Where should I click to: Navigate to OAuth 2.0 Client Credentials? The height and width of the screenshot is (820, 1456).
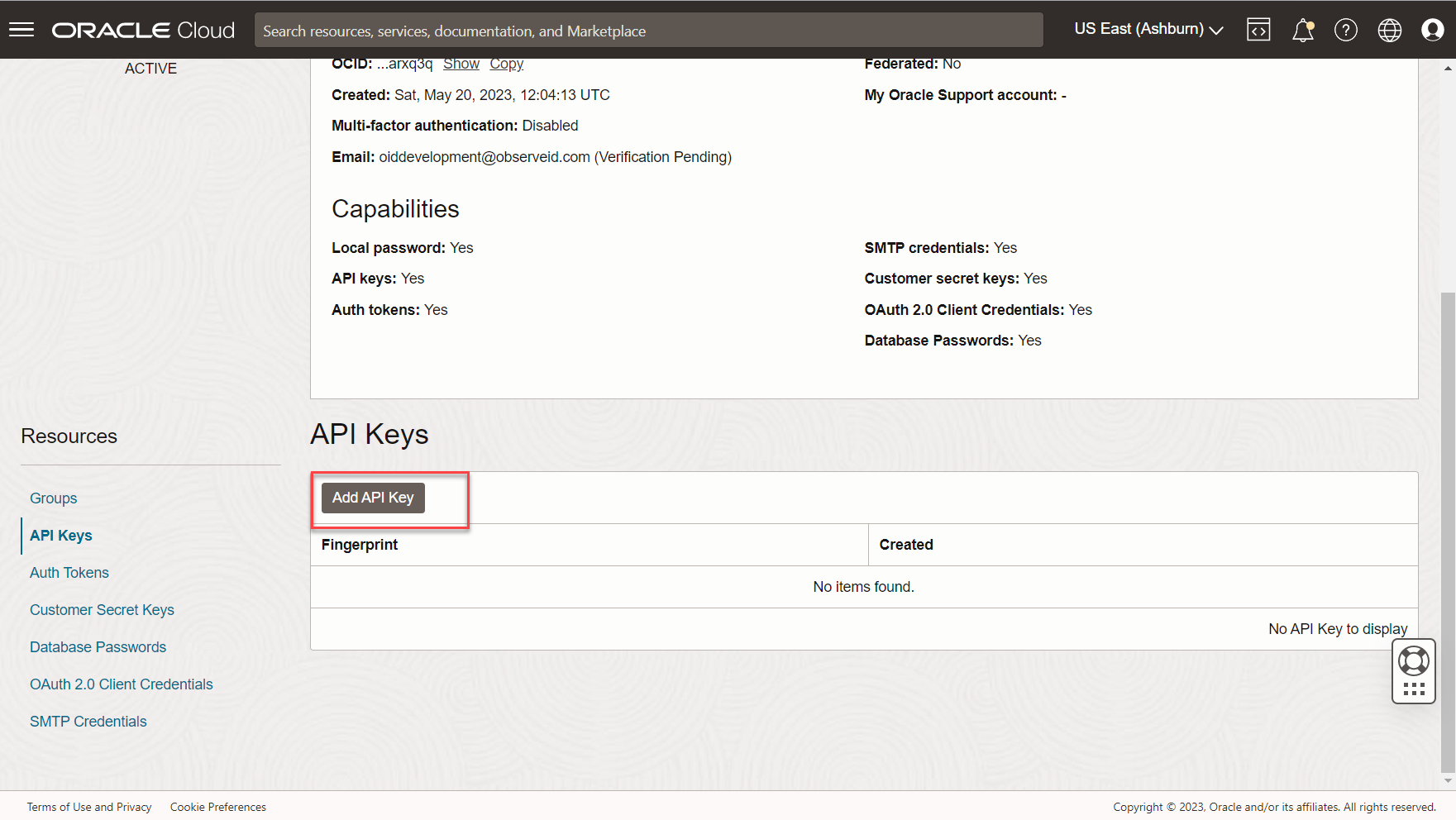(x=122, y=684)
